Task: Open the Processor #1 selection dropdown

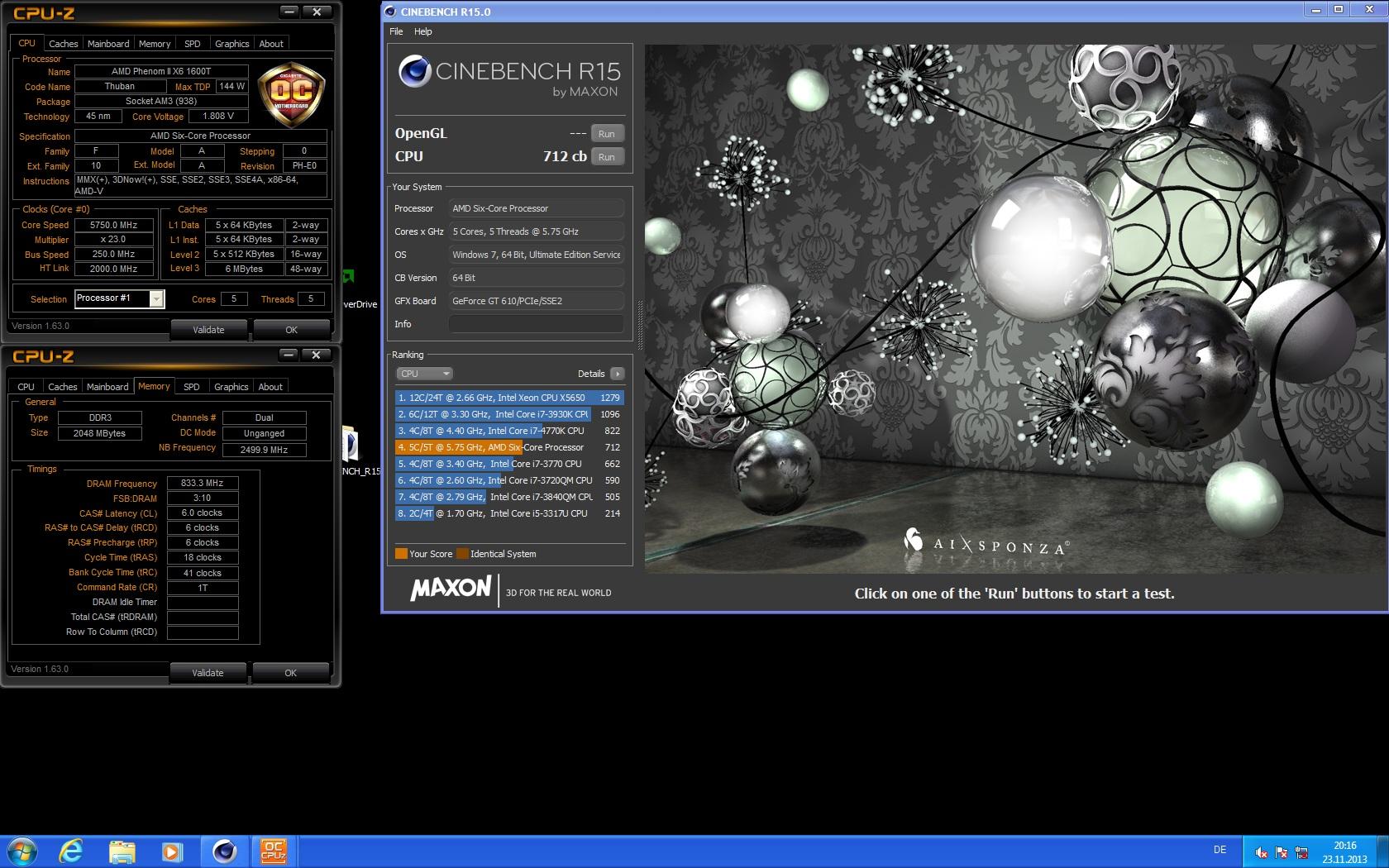Action: pos(120,298)
